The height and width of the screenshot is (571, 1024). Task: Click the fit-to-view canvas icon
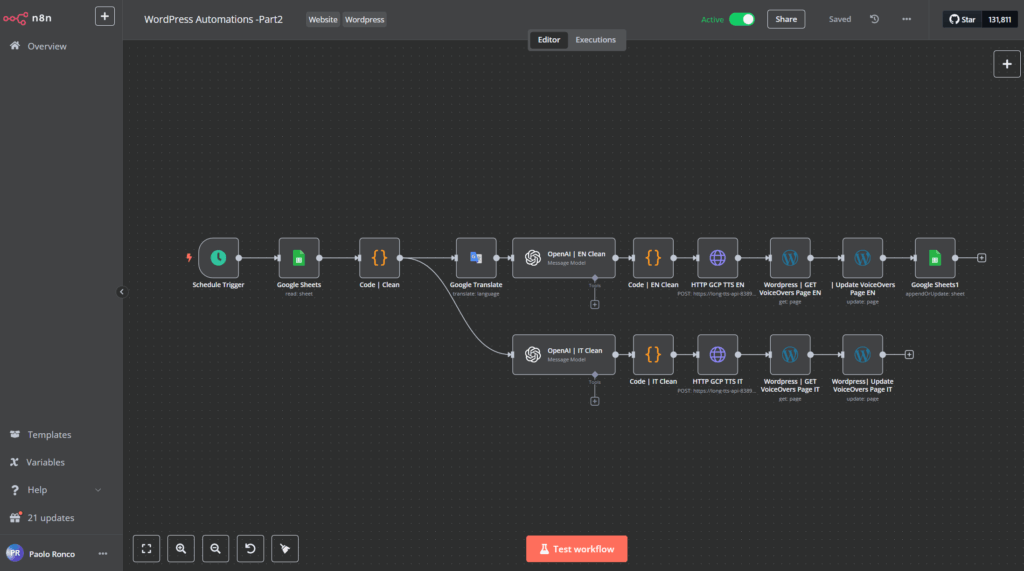pyautogui.click(x=146, y=549)
